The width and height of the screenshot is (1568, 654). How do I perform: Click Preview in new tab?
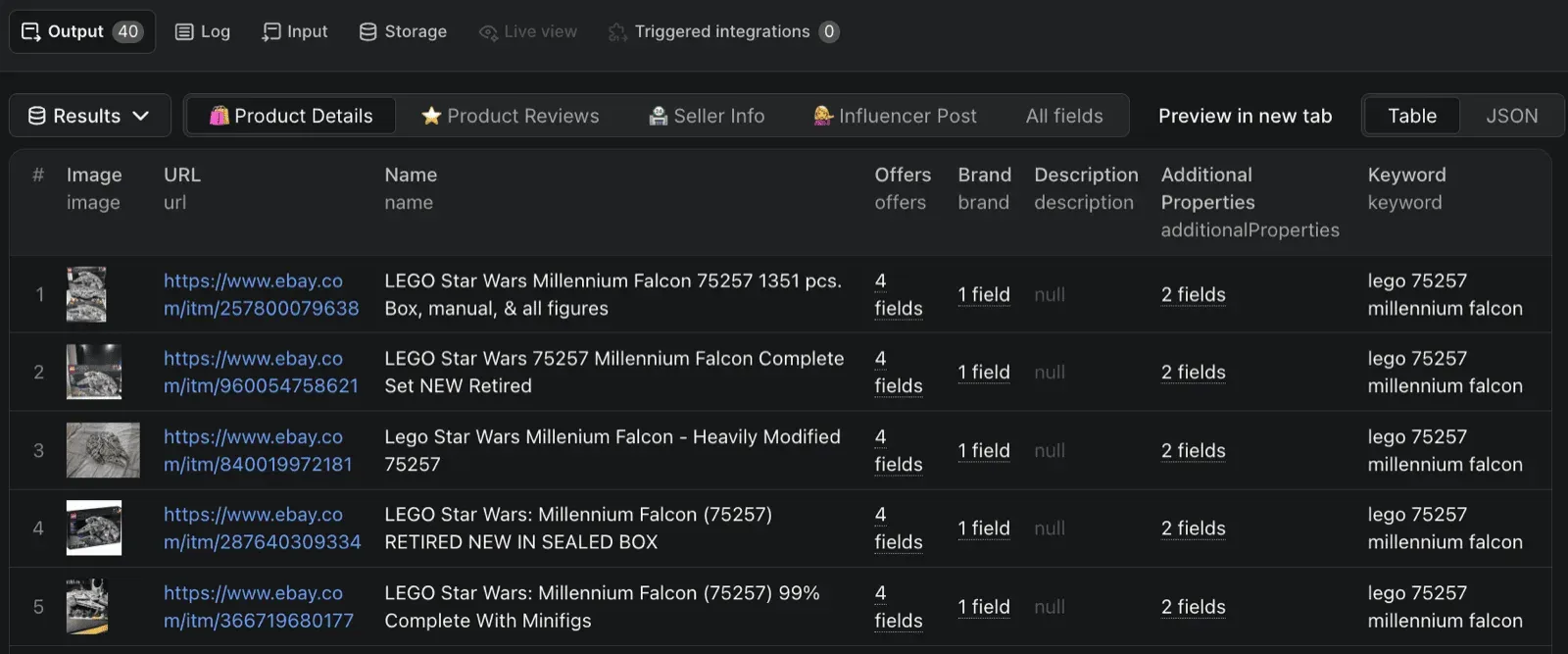(x=1246, y=116)
